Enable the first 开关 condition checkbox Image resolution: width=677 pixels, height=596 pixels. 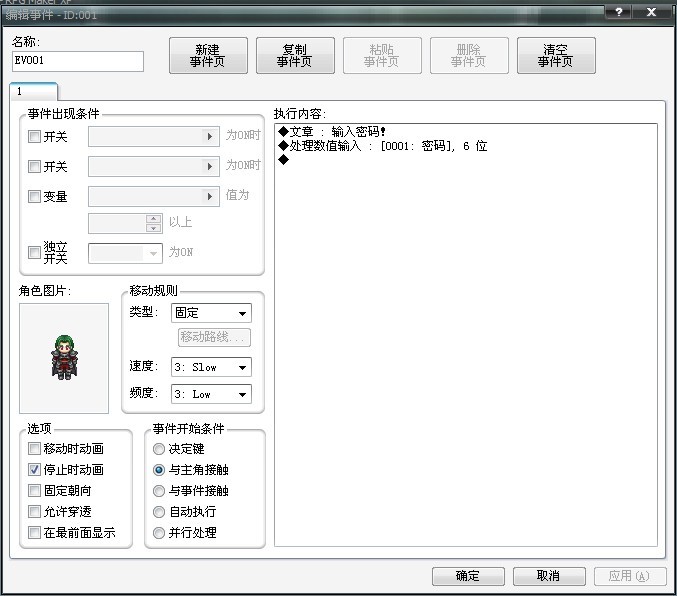[34, 136]
